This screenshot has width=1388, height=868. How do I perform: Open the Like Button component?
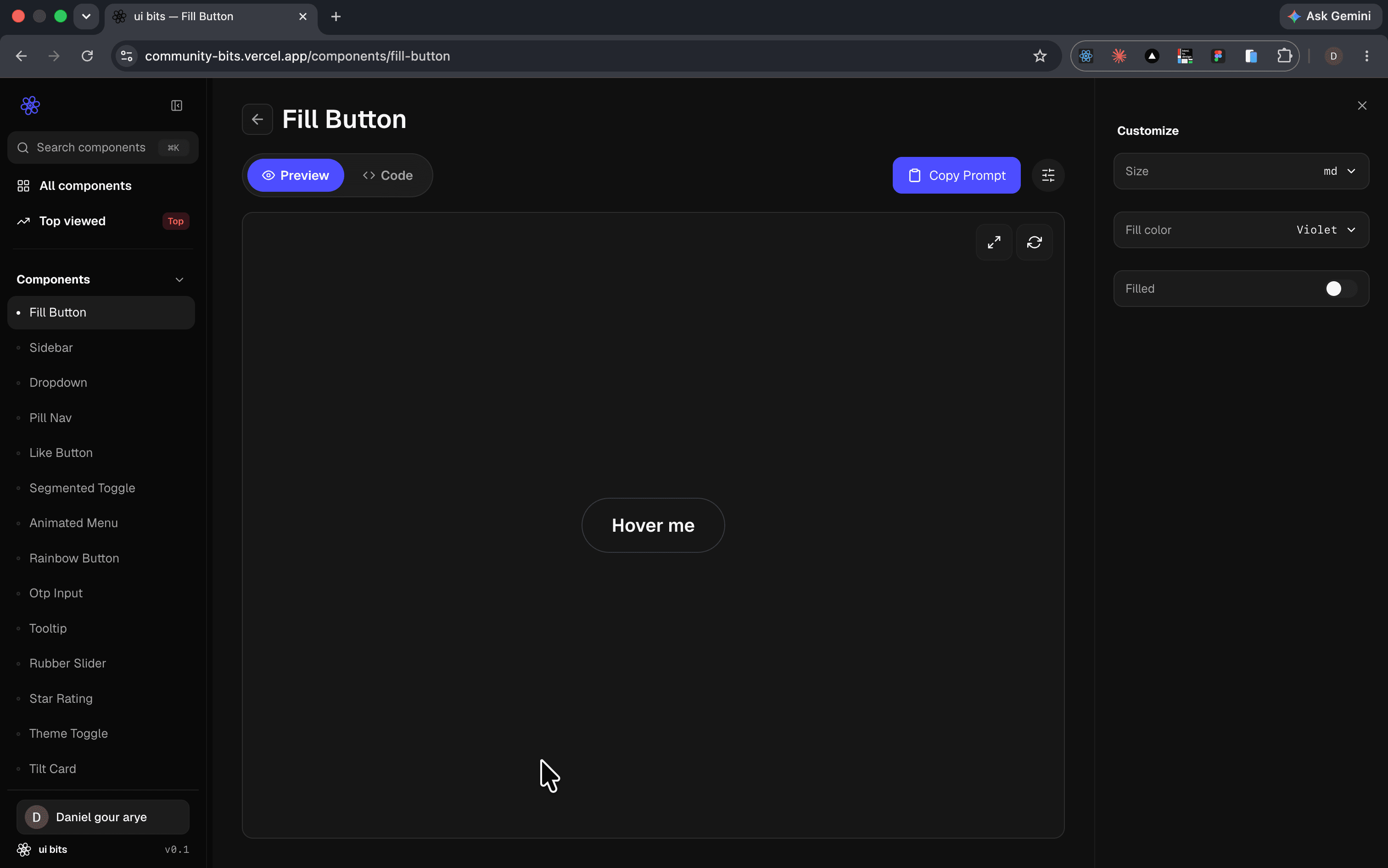pyautogui.click(x=101, y=453)
